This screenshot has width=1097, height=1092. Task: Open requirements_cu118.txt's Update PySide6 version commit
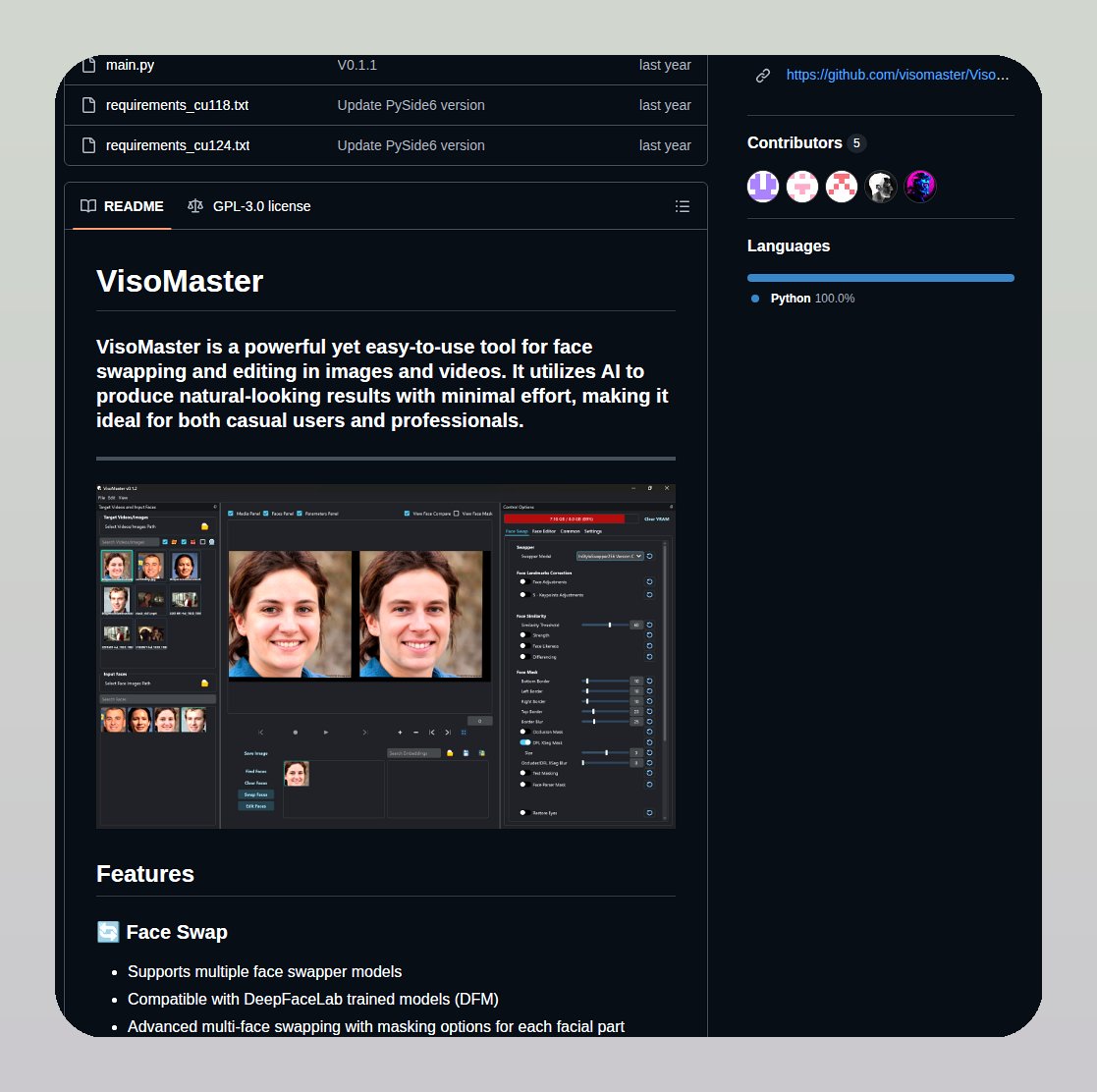(x=411, y=105)
